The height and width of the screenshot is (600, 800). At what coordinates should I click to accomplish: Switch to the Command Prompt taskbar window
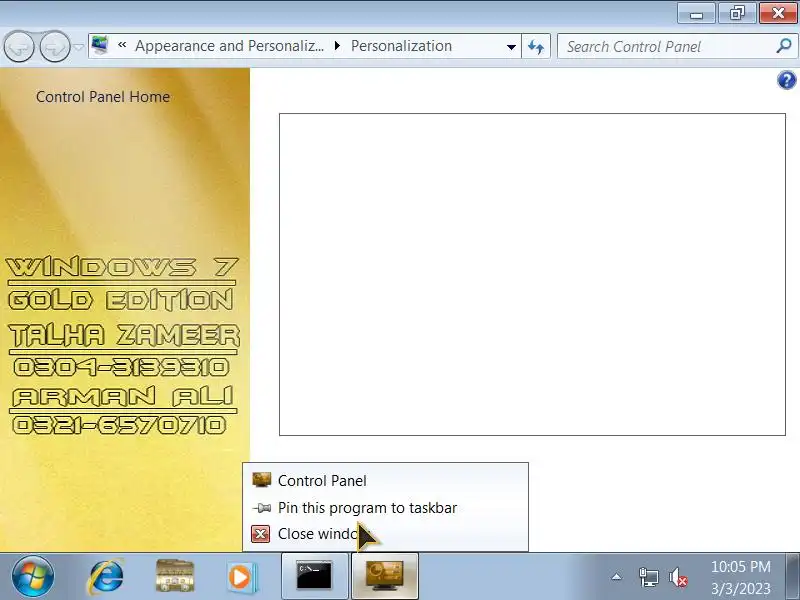[315, 576]
